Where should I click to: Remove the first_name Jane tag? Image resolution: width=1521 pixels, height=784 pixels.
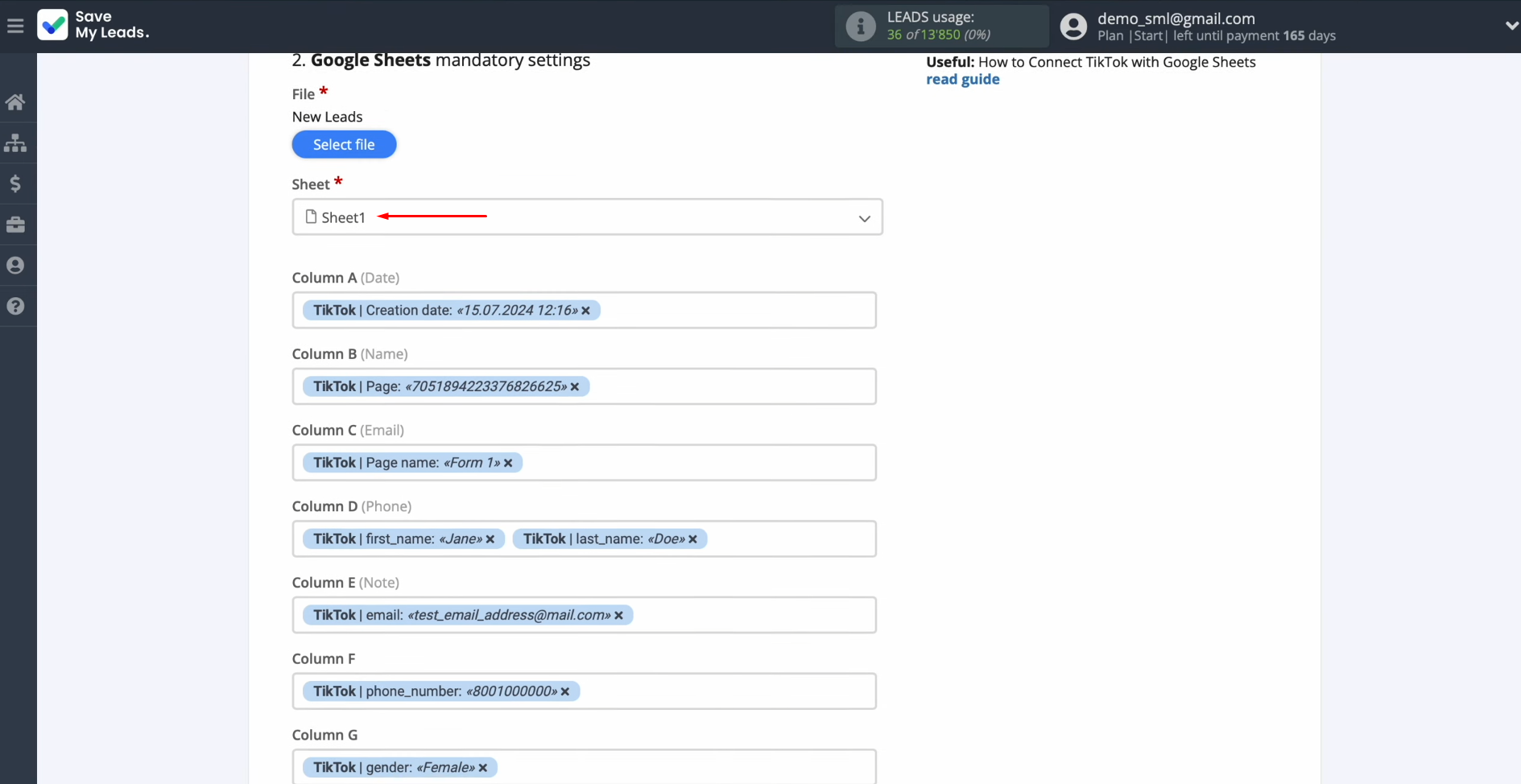click(x=490, y=539)
